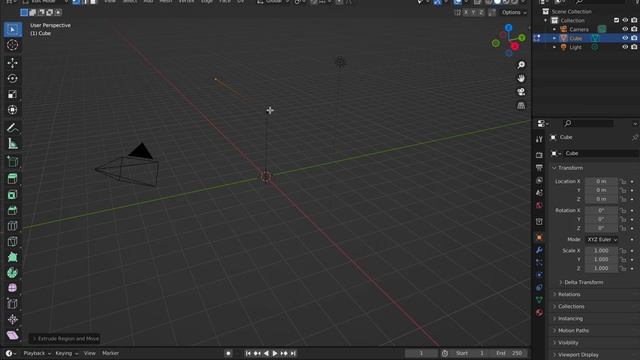Open the Options dropdown

pos(514,12)
